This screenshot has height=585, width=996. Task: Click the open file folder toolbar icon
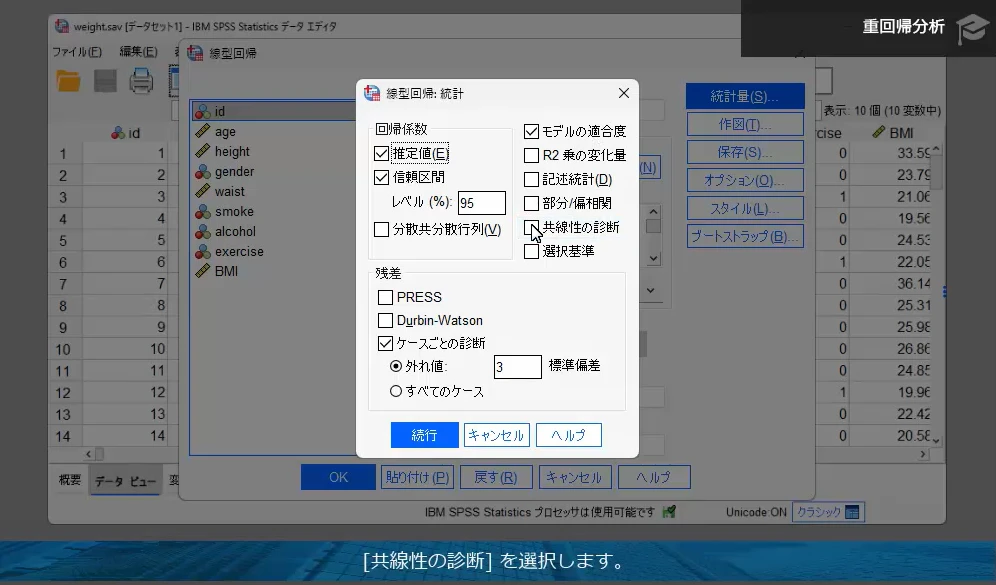(67, 81)
